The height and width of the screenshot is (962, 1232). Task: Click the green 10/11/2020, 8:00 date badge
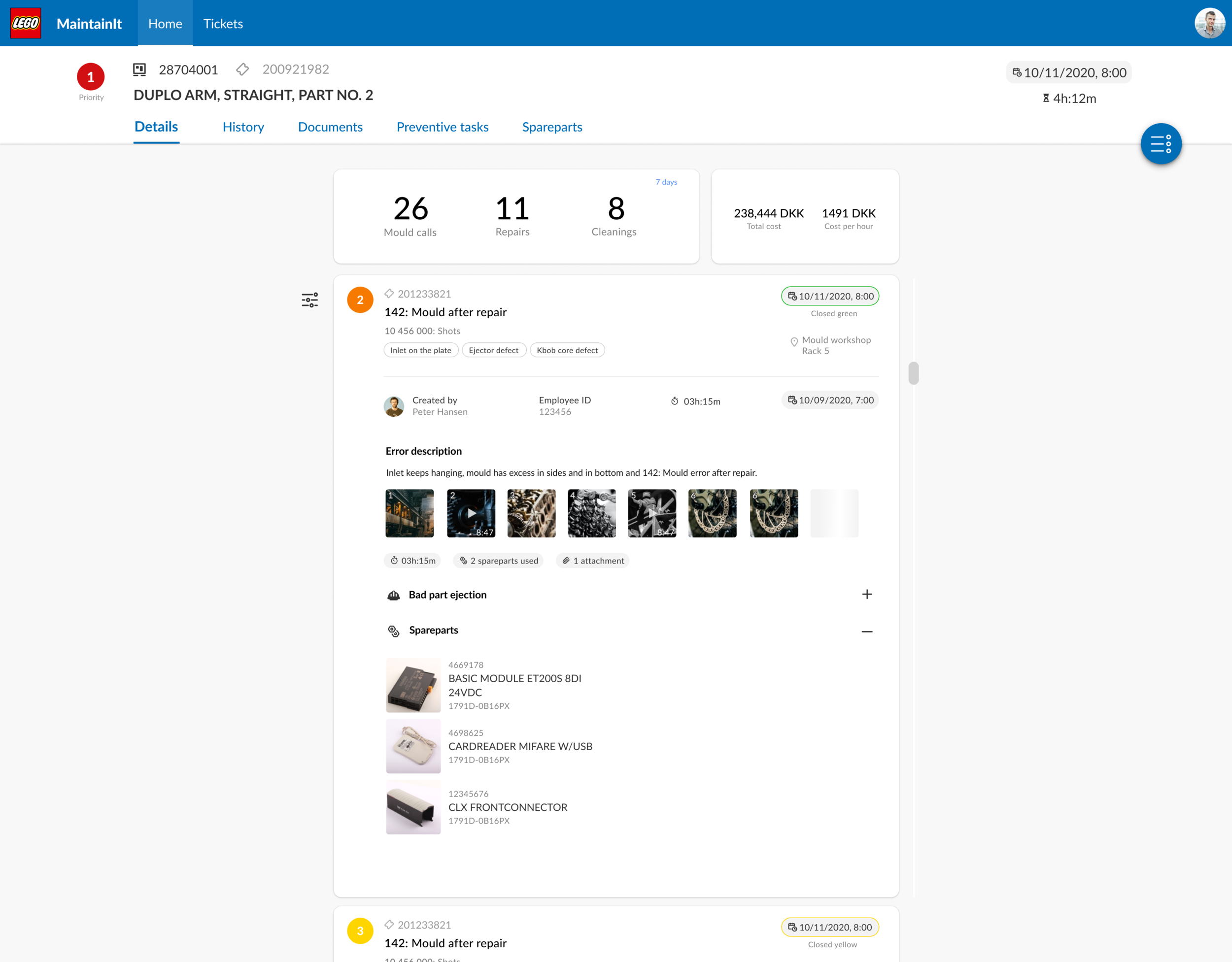[830, 296]
